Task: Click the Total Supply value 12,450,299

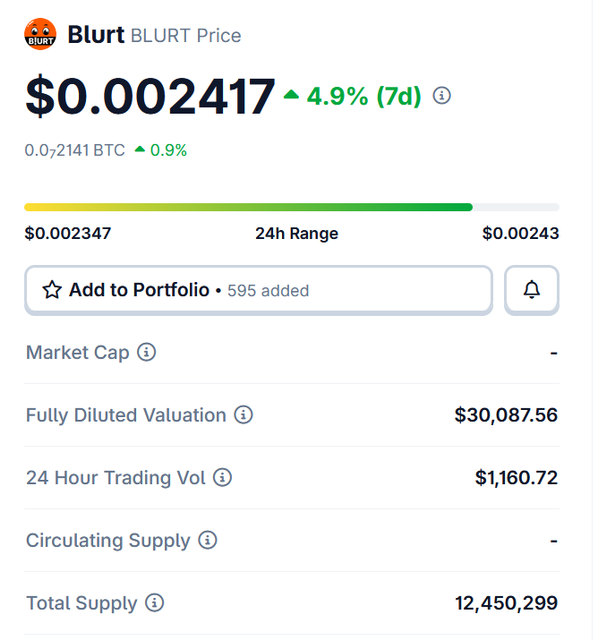Action: point(506,603)
